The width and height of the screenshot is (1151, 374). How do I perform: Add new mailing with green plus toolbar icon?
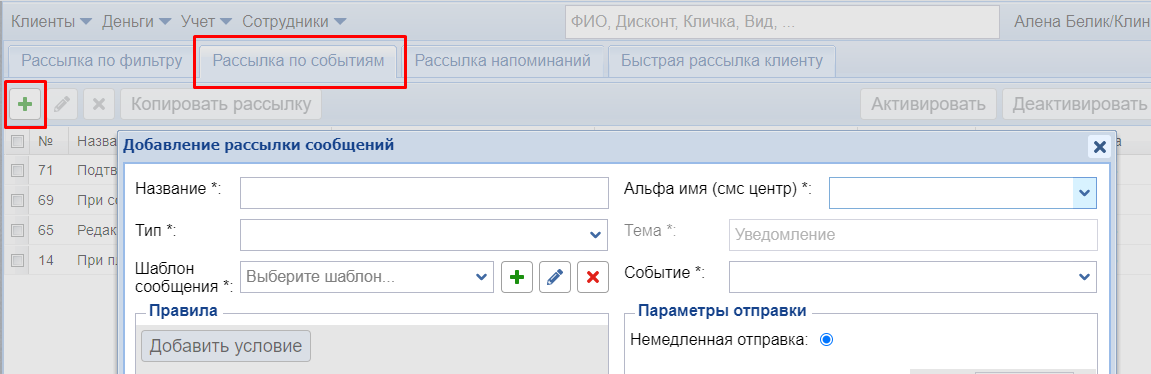point(25,104)
